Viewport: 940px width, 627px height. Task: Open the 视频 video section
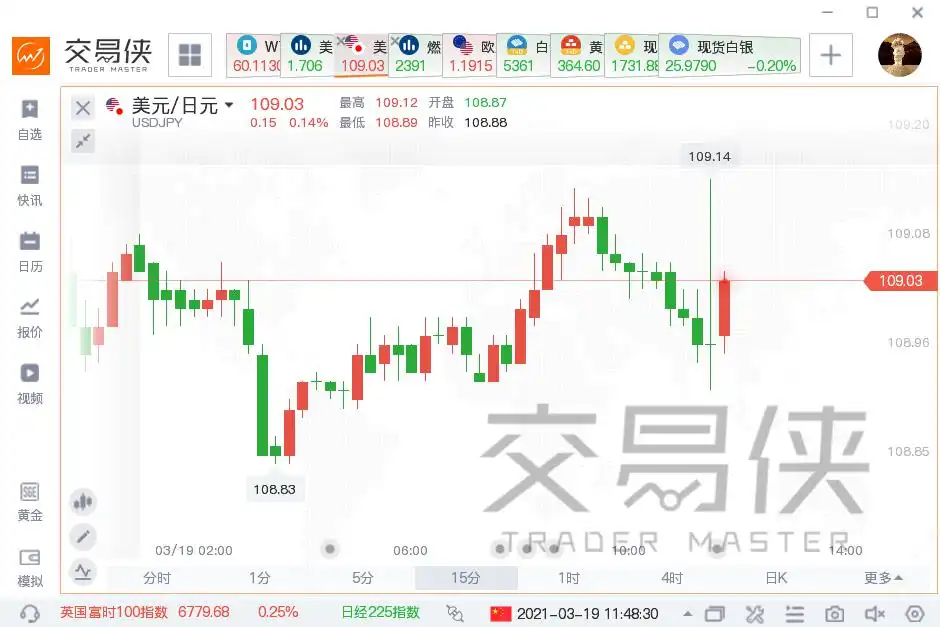[x=29, y=384]
